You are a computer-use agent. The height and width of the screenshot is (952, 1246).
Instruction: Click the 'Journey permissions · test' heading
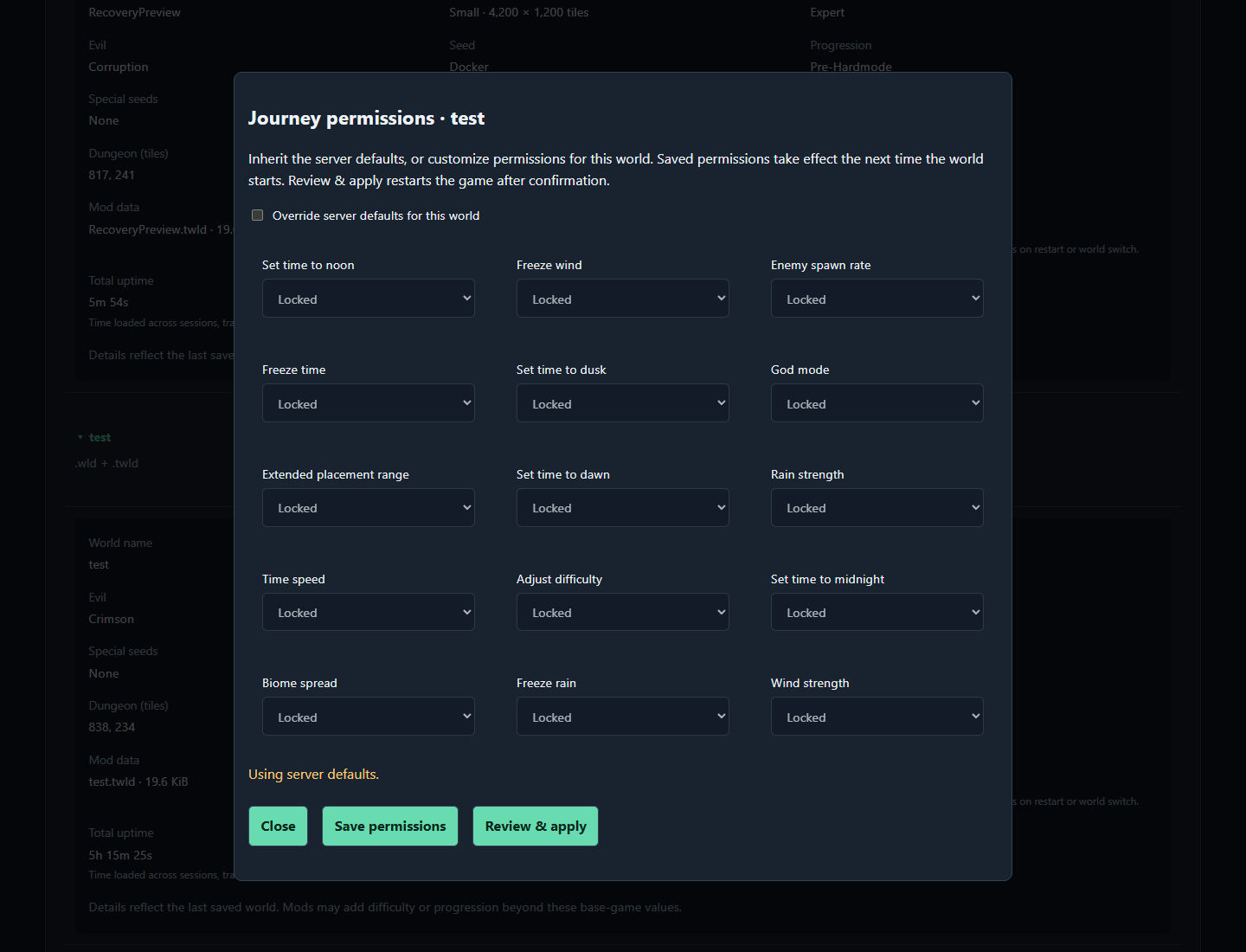point(366,119)
